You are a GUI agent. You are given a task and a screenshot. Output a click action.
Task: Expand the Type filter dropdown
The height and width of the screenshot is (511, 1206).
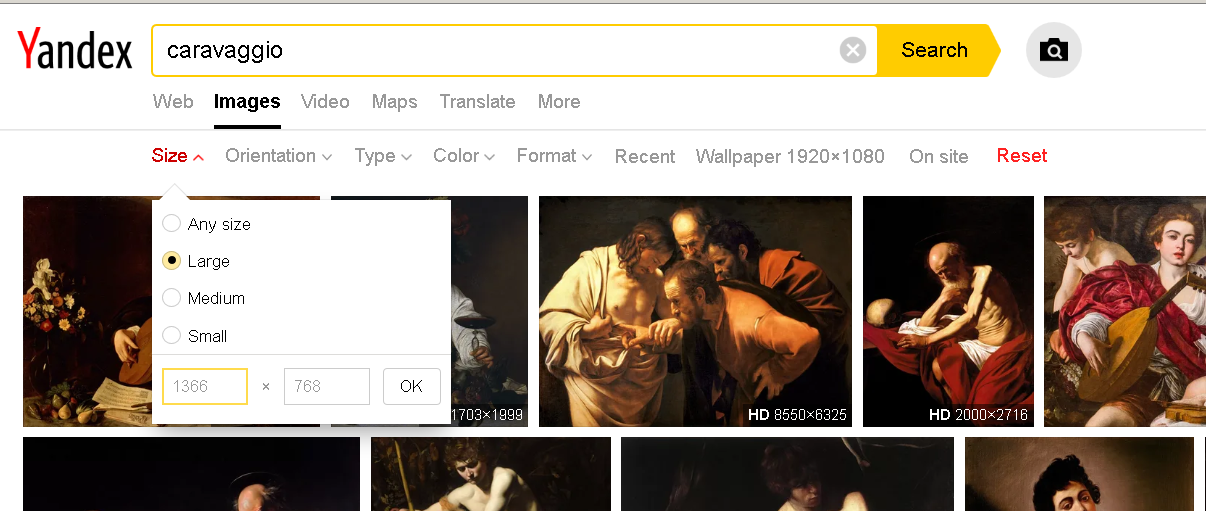pyautogui.click(x=383, y=156)
